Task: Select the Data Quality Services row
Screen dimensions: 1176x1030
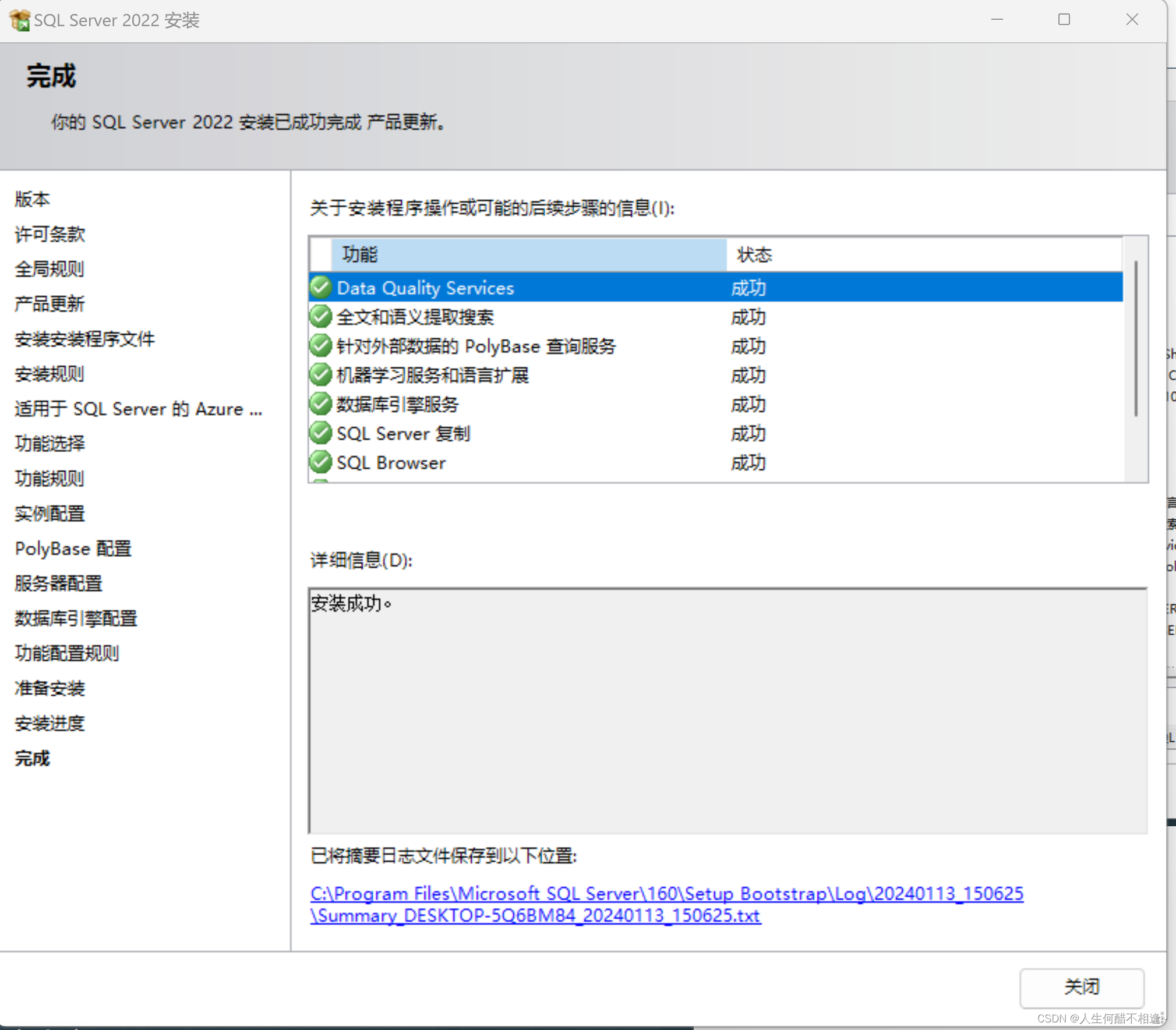Action: (716, 287)
